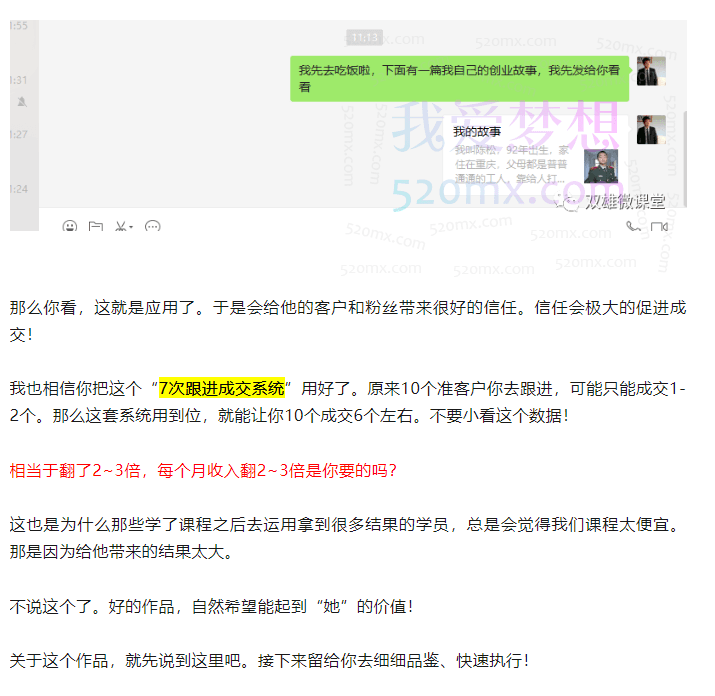Open the emoji picker in chat toolbar

point(70,226)
